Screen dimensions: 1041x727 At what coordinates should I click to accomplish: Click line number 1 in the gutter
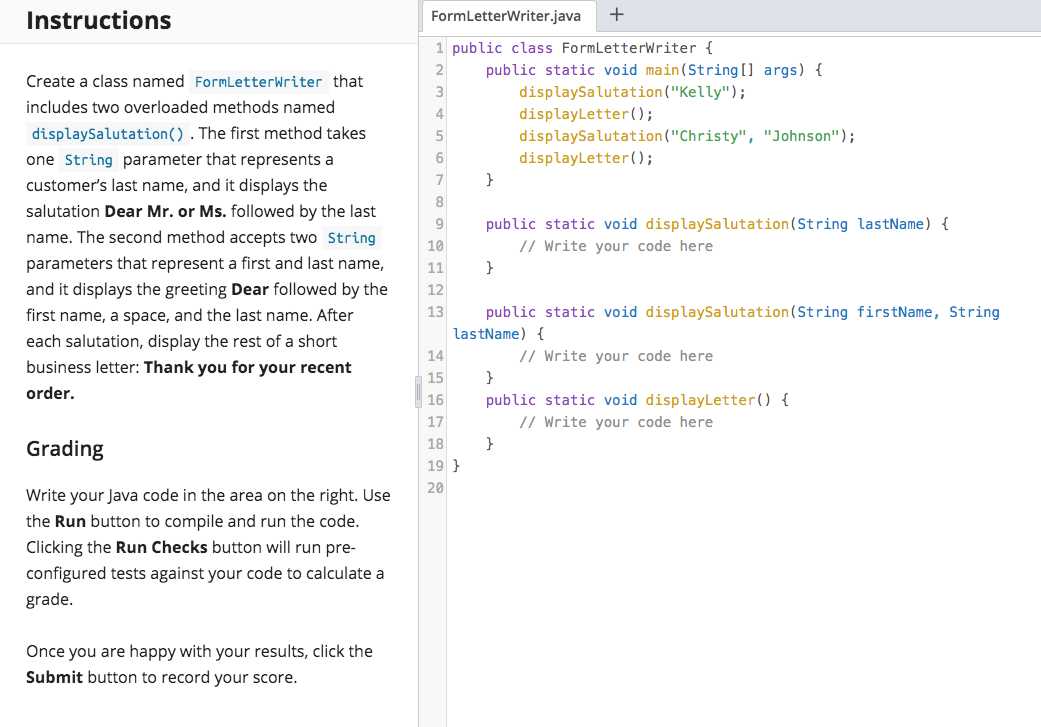click(439, 47)
